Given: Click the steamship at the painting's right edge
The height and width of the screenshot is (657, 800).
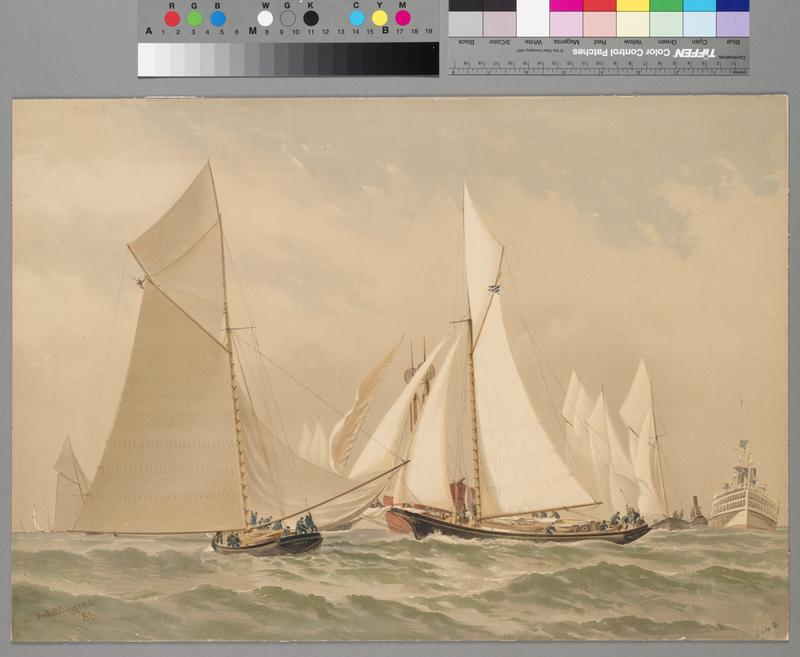Looking at the screenshot, I should [743, 490].
